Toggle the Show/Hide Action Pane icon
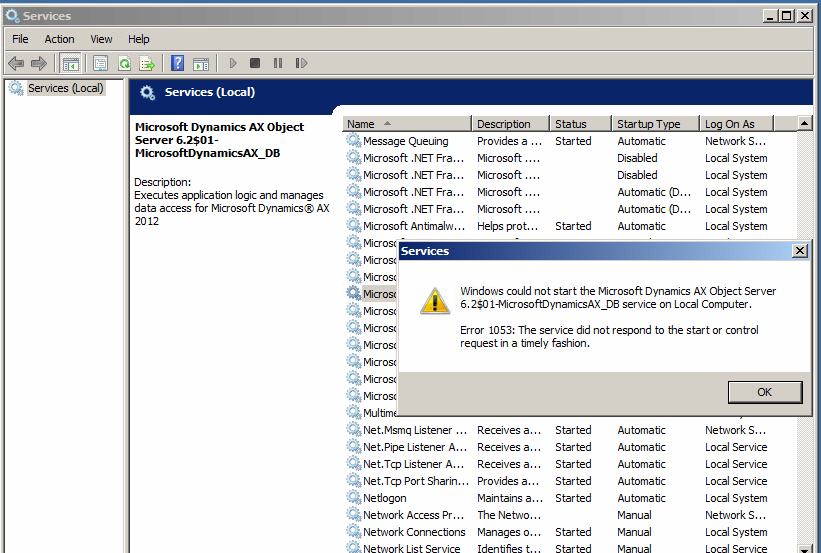The image size is (821, 553). click(201, 63)
